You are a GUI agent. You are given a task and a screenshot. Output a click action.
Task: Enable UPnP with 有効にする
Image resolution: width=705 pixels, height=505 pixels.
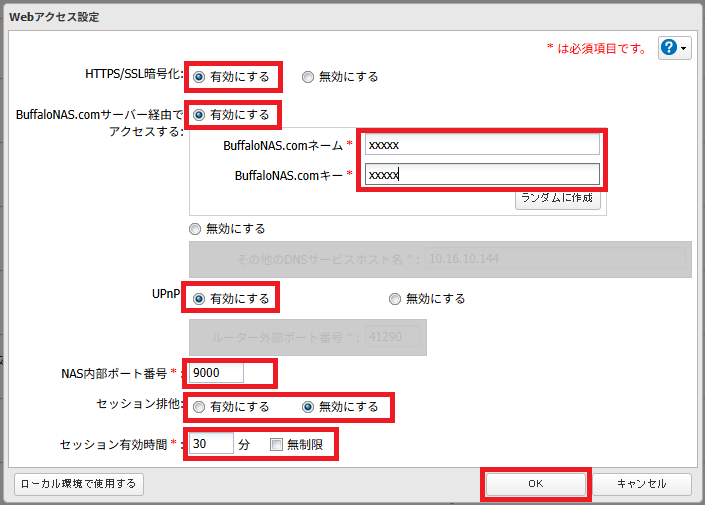tap(199, 299)
